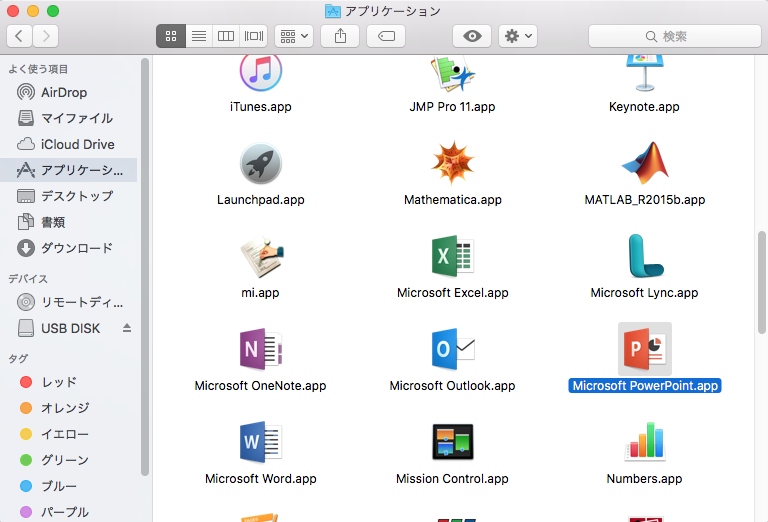The image size is (768, 522).
Task: Open ダウンロード in the sidebar
Action: (69, 248)
